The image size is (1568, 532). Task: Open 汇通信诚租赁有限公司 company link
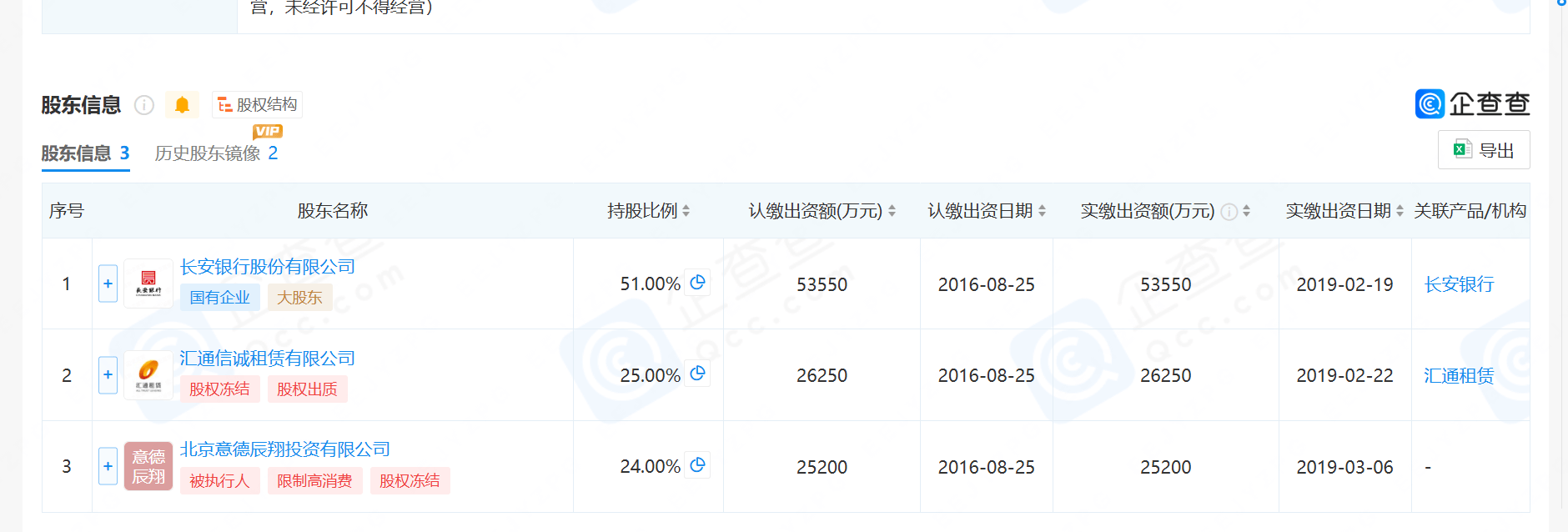[268, 359]
